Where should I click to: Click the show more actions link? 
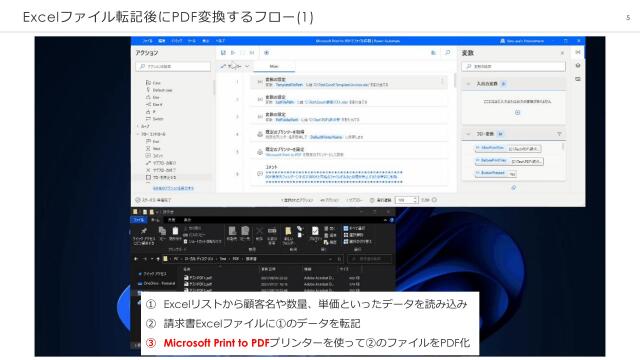(173, 189)
